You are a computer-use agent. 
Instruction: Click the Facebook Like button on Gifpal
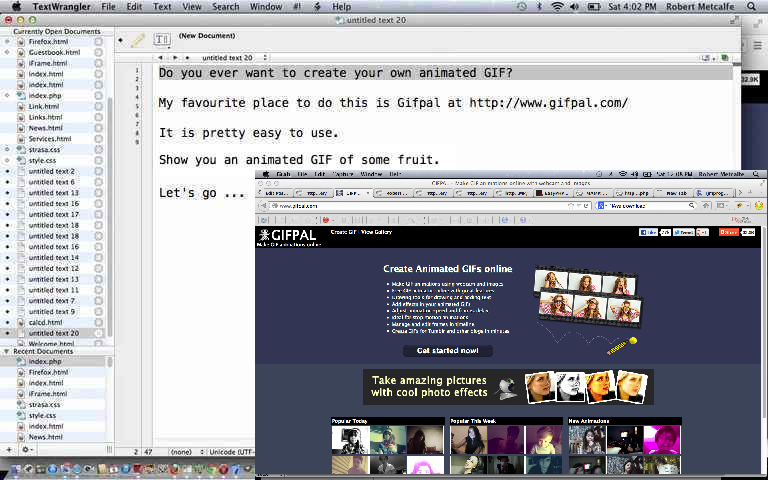pyautogui.click(x=648, y=232)
